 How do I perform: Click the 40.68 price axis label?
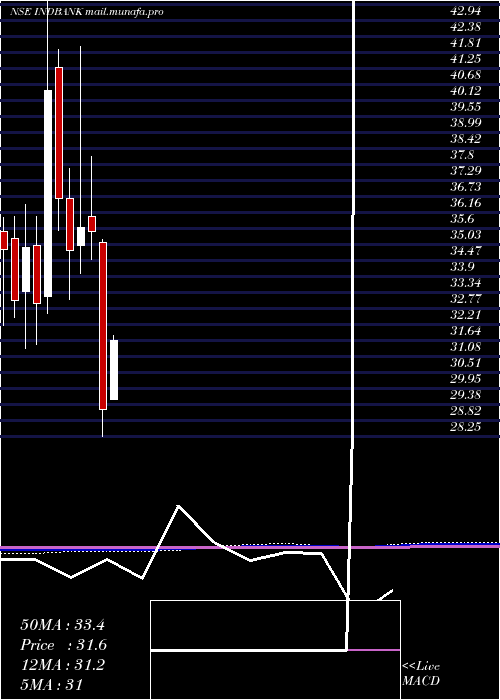coord(466,75)
